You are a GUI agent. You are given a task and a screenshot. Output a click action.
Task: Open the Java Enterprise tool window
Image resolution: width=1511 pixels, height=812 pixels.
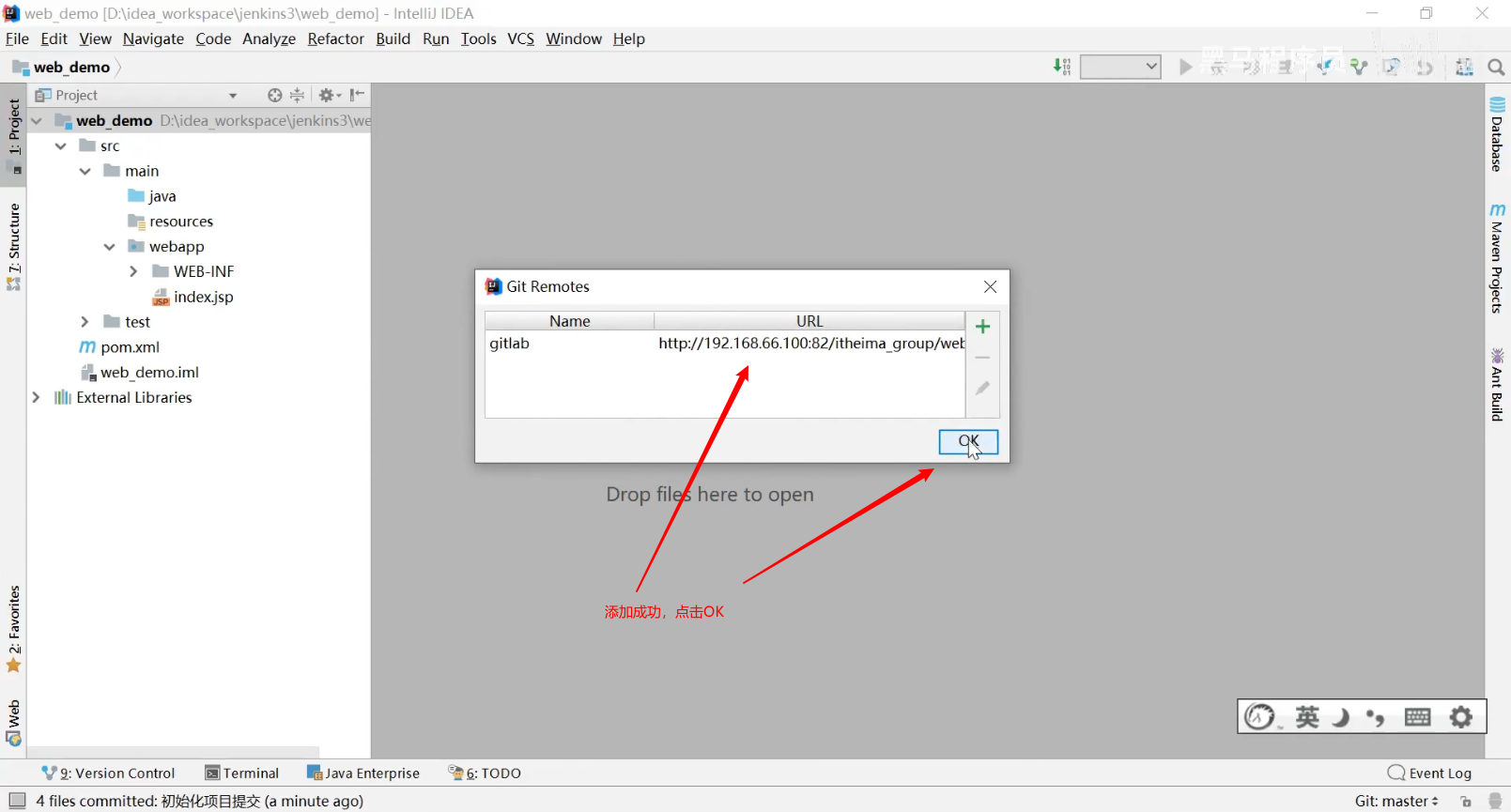(x=362, y=773)
